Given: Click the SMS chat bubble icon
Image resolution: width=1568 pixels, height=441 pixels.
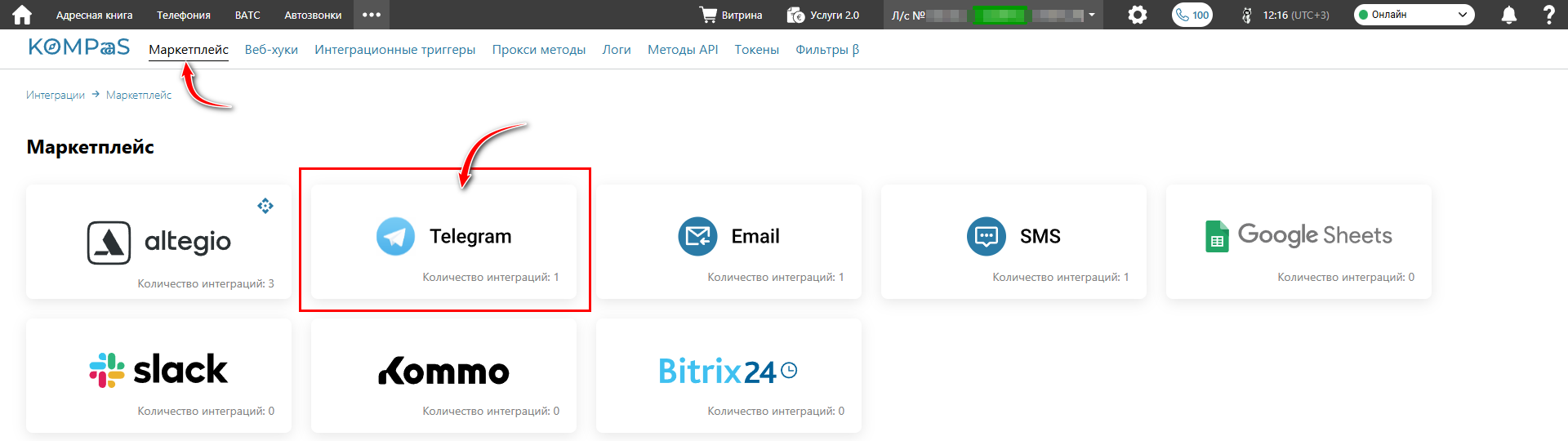Looking at the screenshot, I should tap(987, 236).
